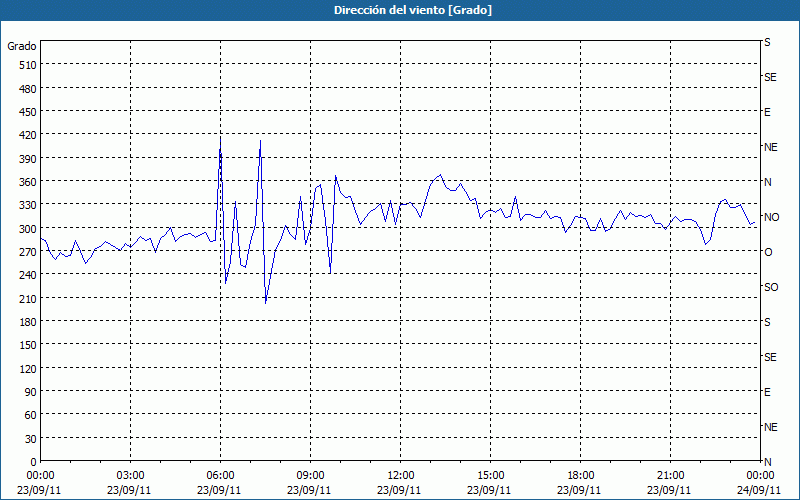Click the 'Grado' axis unit label
This screenshot has height=500, width=800.
coord(22,46)
